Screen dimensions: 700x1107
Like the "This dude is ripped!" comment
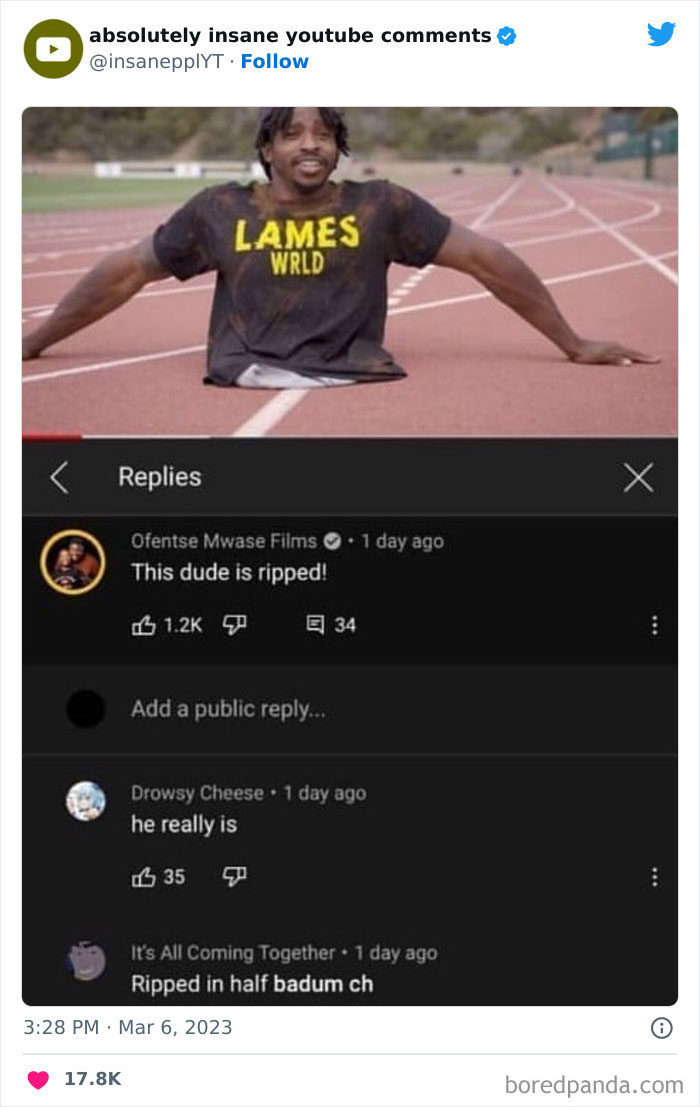(144, 625)
